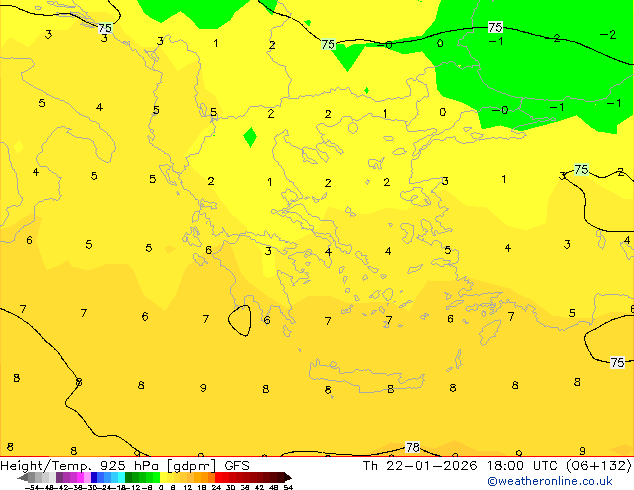Click the '54' label at the legend's right end
Screen dimensions: 634x490
pos(288,488)
